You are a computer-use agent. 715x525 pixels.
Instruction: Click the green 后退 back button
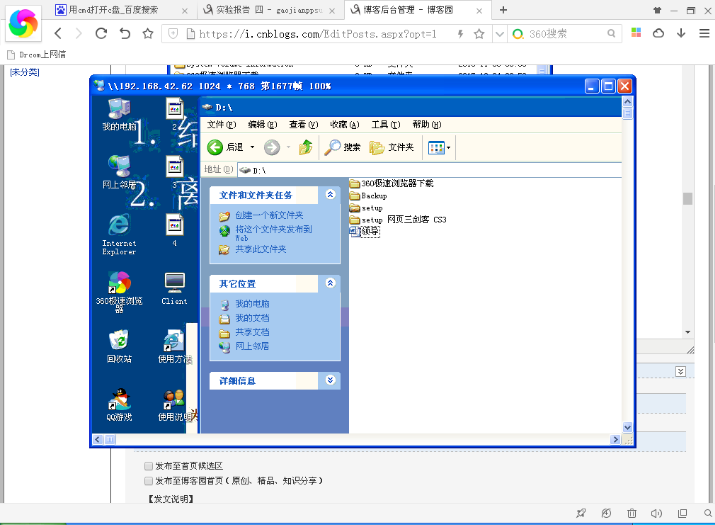coord(225,147)
